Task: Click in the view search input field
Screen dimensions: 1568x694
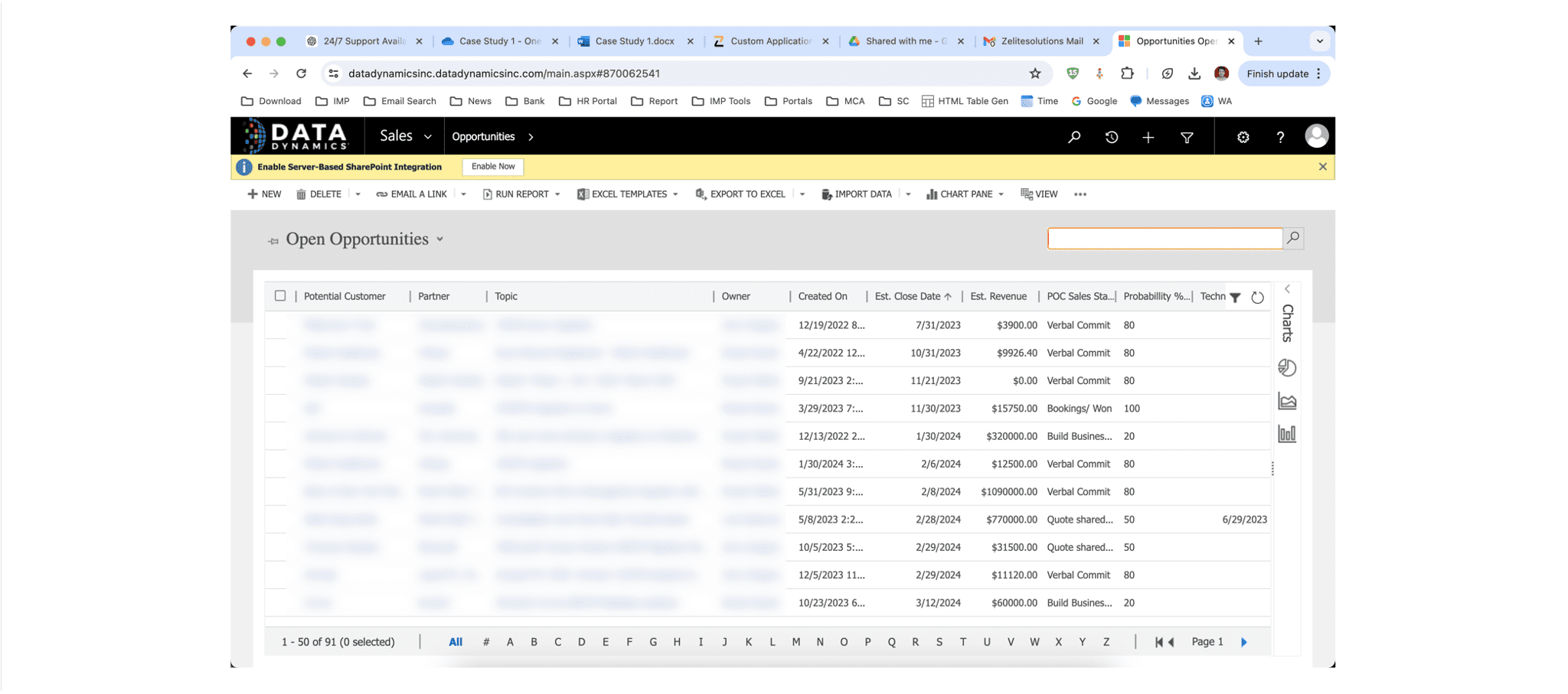Action: tap(1165, 238)
